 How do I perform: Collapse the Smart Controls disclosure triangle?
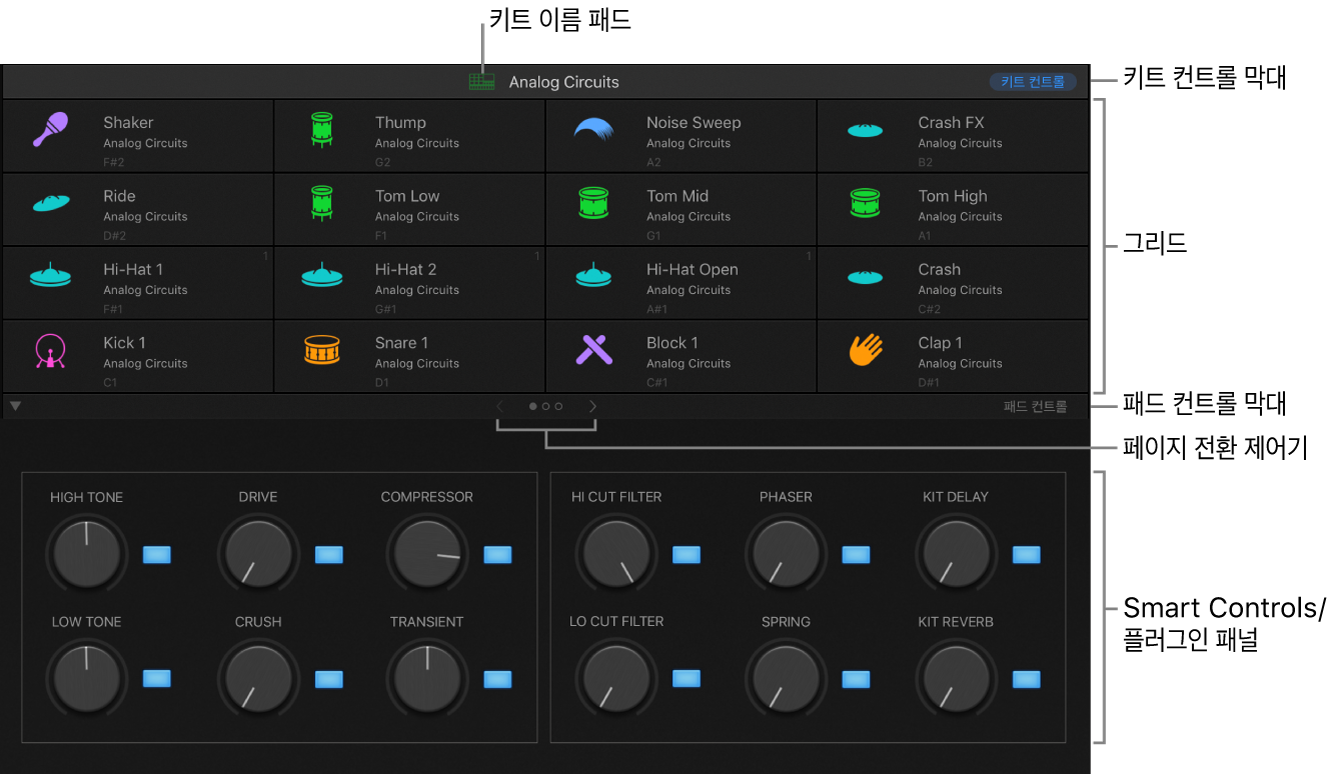pos(14,406)
